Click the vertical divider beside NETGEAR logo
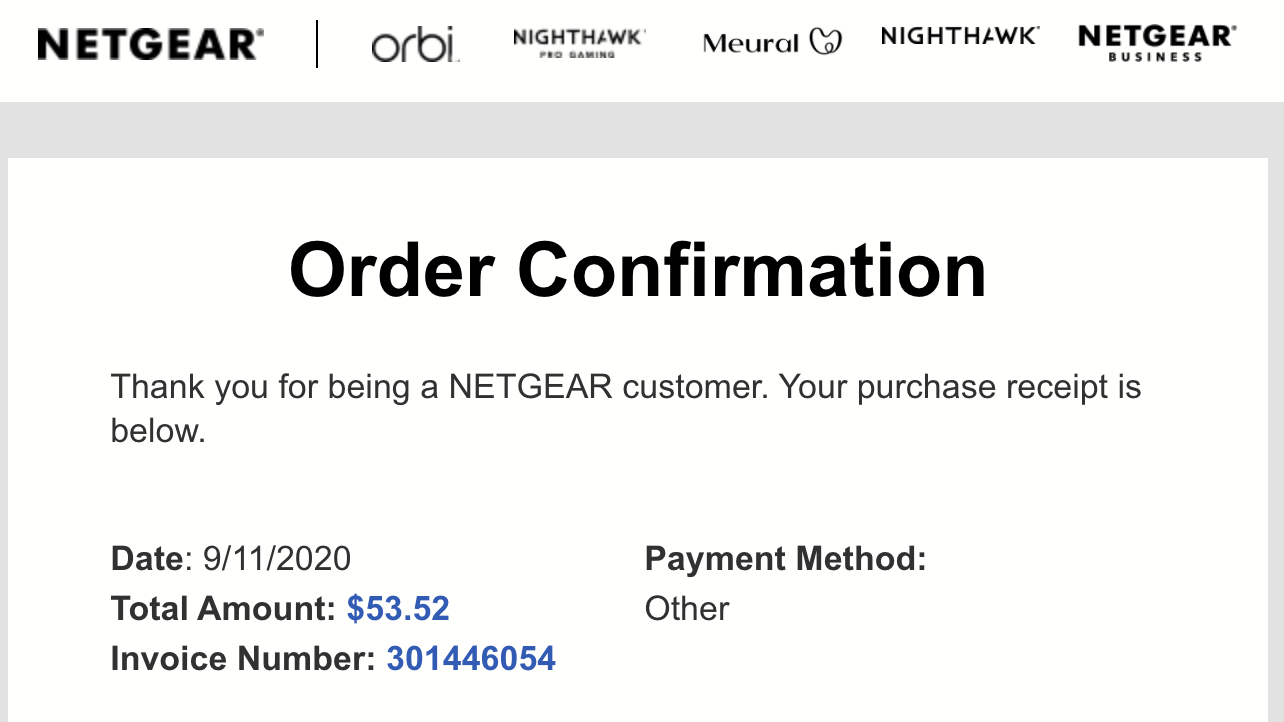 click(x=317, y=44)
